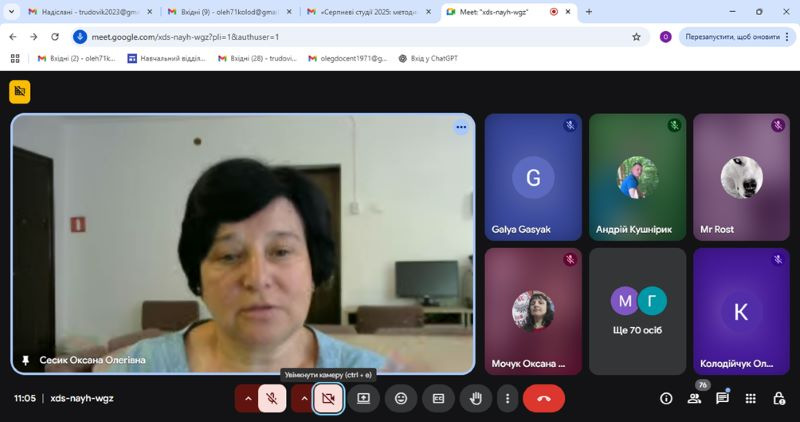This screenshot has height=422, width=800.
Task: Open host controls lock icon
Action: [779, 399]
